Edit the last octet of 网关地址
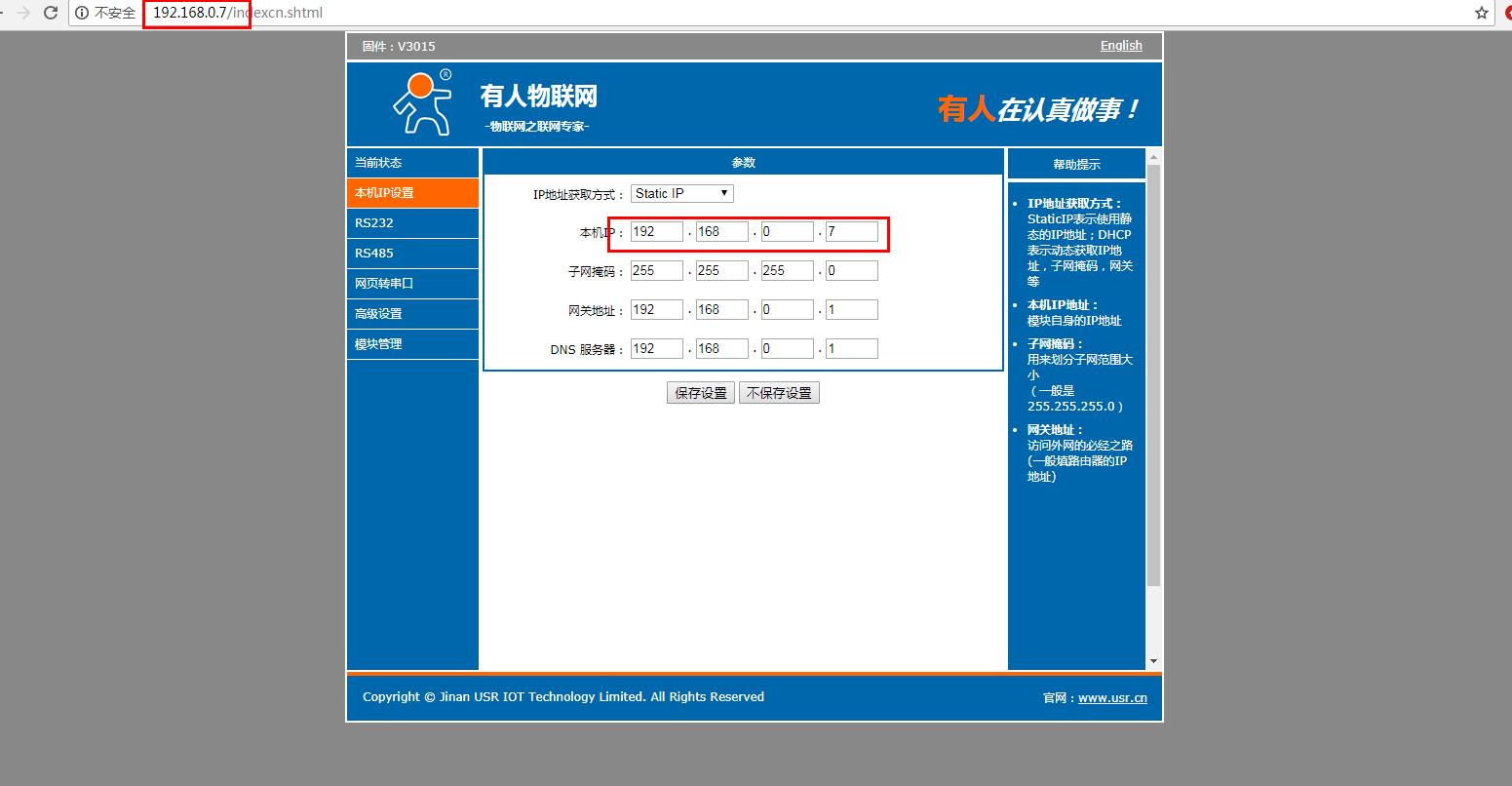Screen dimensions: 1512x786 tap(852, 310)
